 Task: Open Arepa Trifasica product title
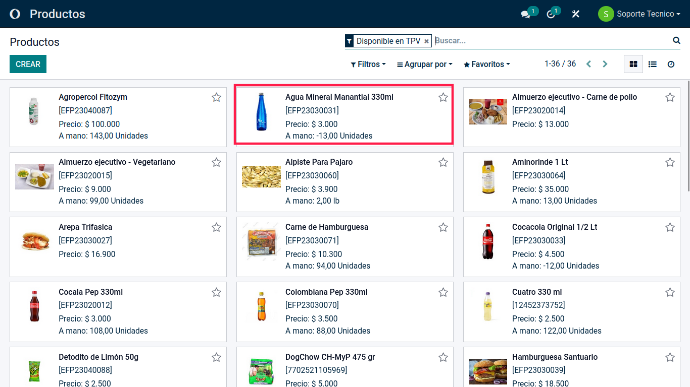pos(85,227)
